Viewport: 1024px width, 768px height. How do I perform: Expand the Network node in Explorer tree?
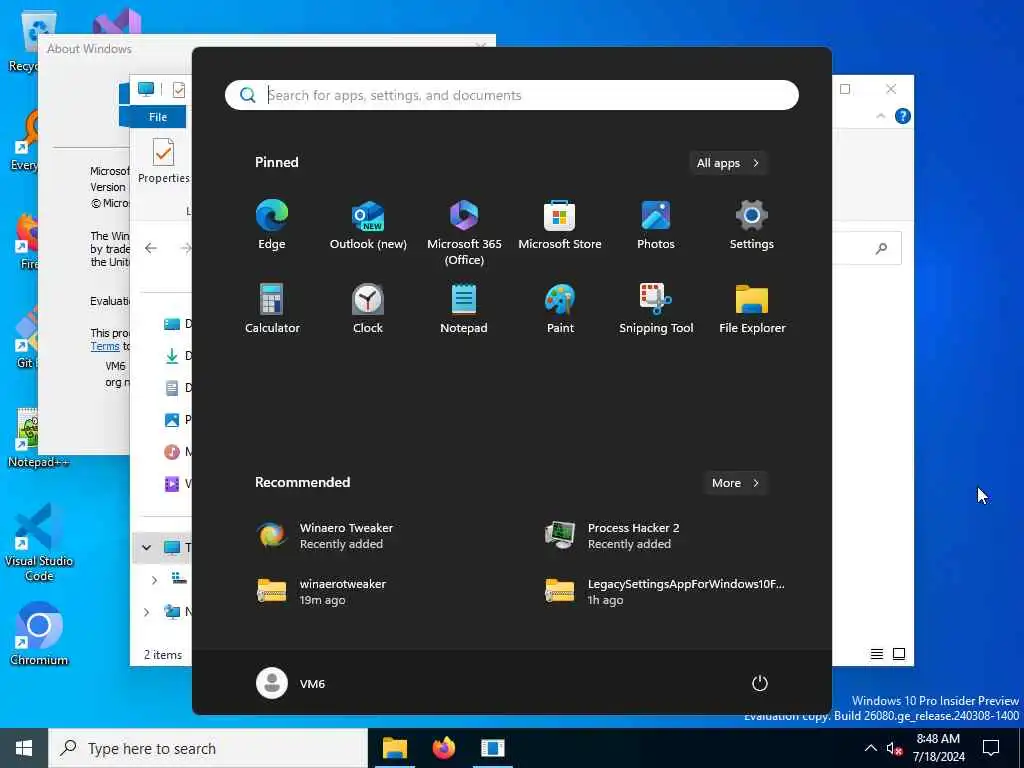coord(146,612)
